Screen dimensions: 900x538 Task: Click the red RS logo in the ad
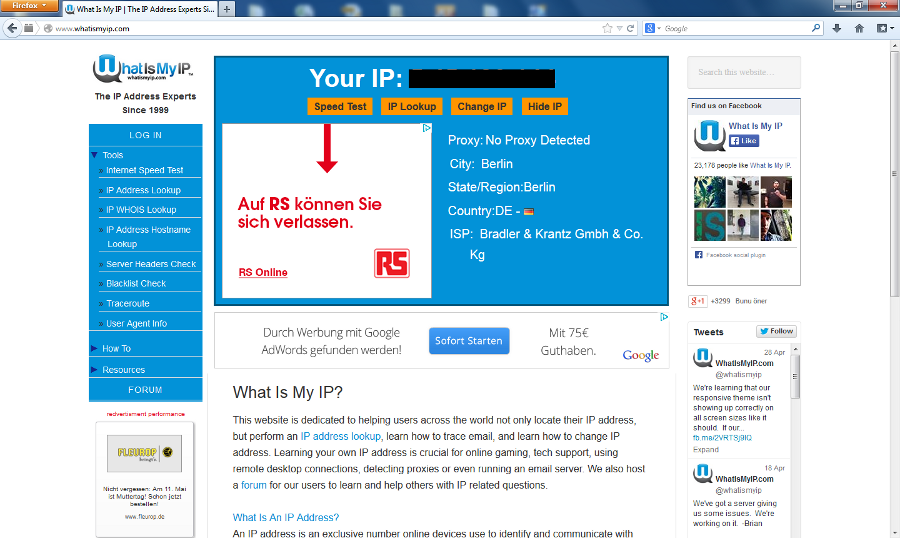391,264
